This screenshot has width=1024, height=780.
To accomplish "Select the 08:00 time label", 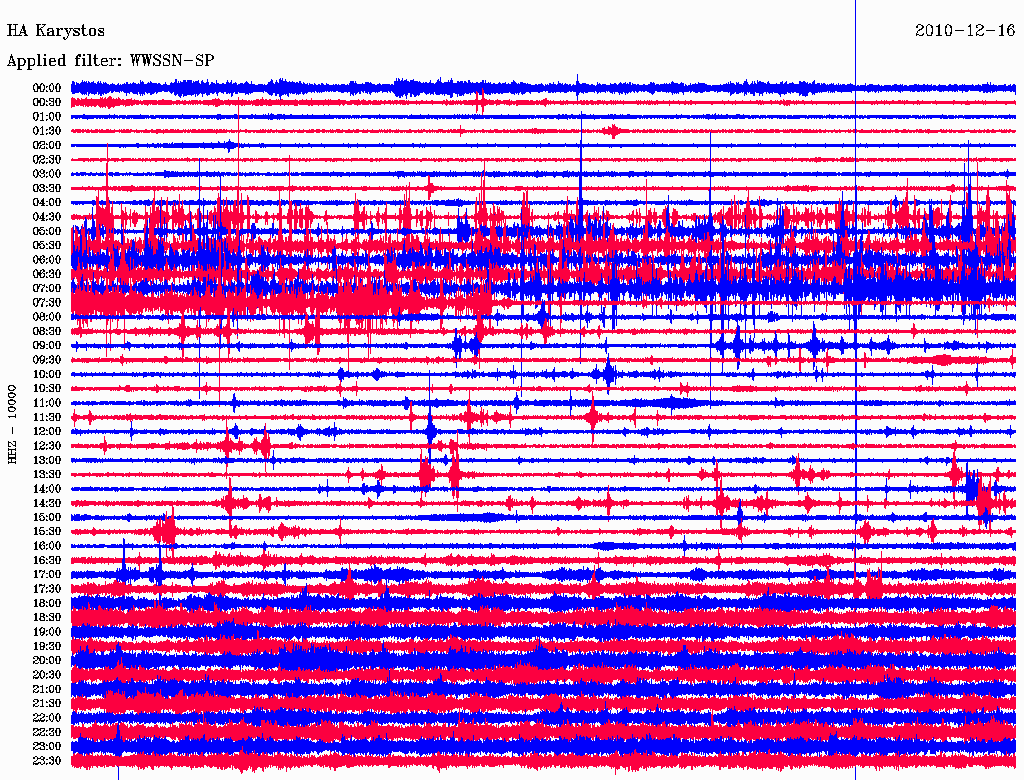I will pos(46,317).
